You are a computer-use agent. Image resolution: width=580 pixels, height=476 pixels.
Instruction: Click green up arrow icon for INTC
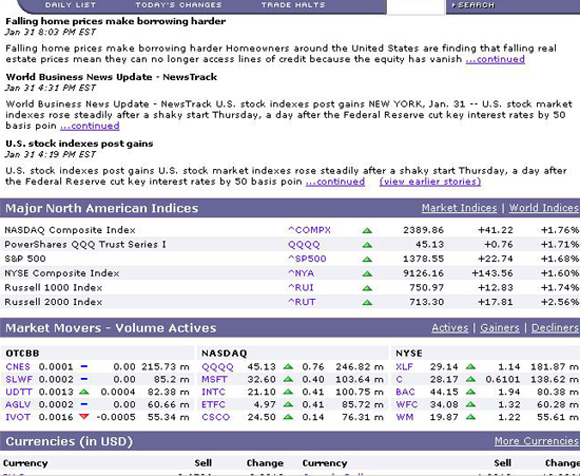coord(288,392)
